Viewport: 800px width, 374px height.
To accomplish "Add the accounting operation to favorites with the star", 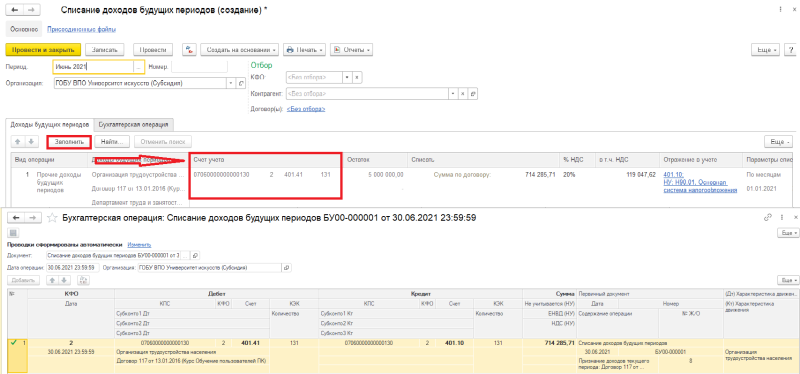I will [51, 218].
